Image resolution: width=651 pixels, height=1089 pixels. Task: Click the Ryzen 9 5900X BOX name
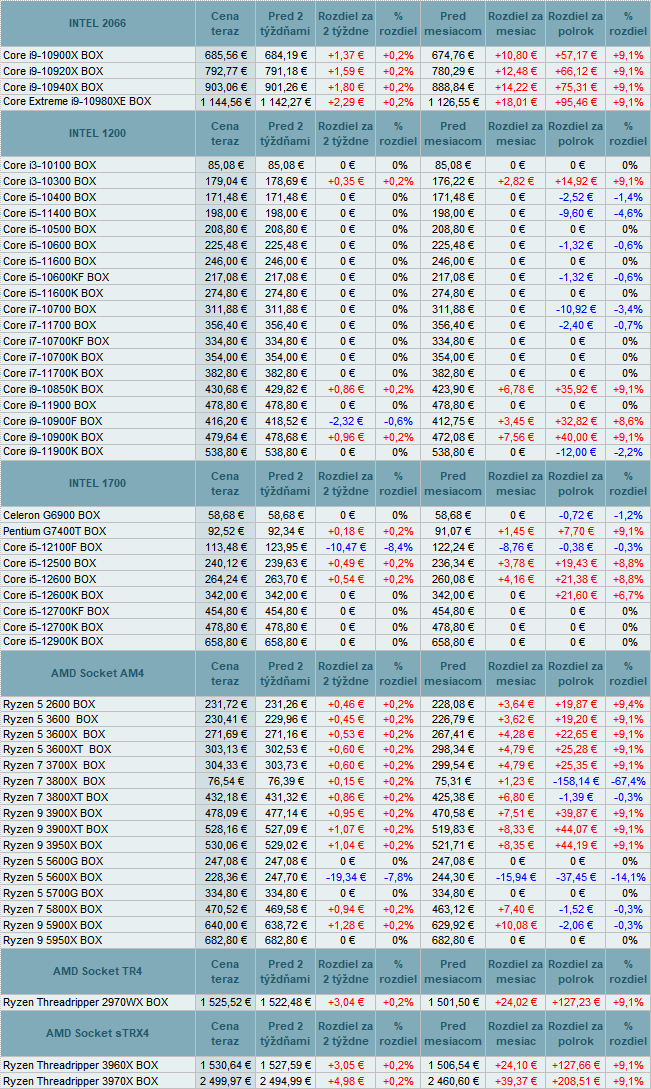(x=53, y=925)
